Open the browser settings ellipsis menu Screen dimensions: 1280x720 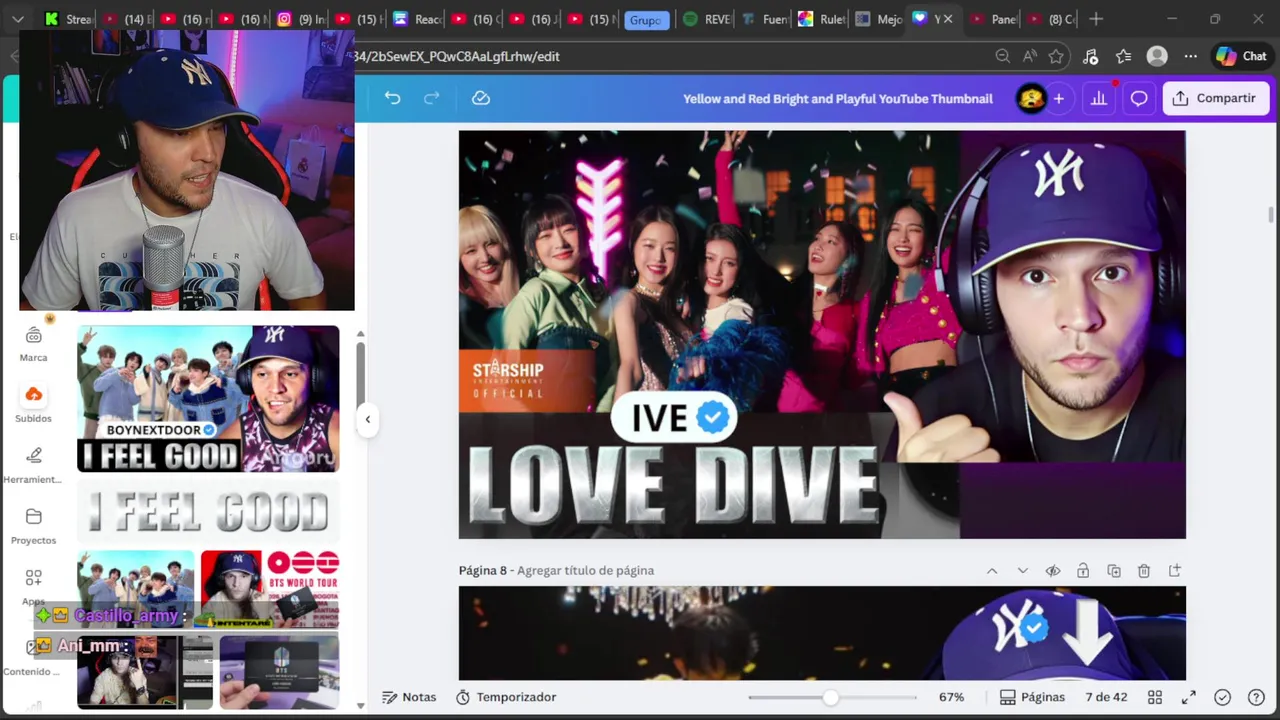1190,57
